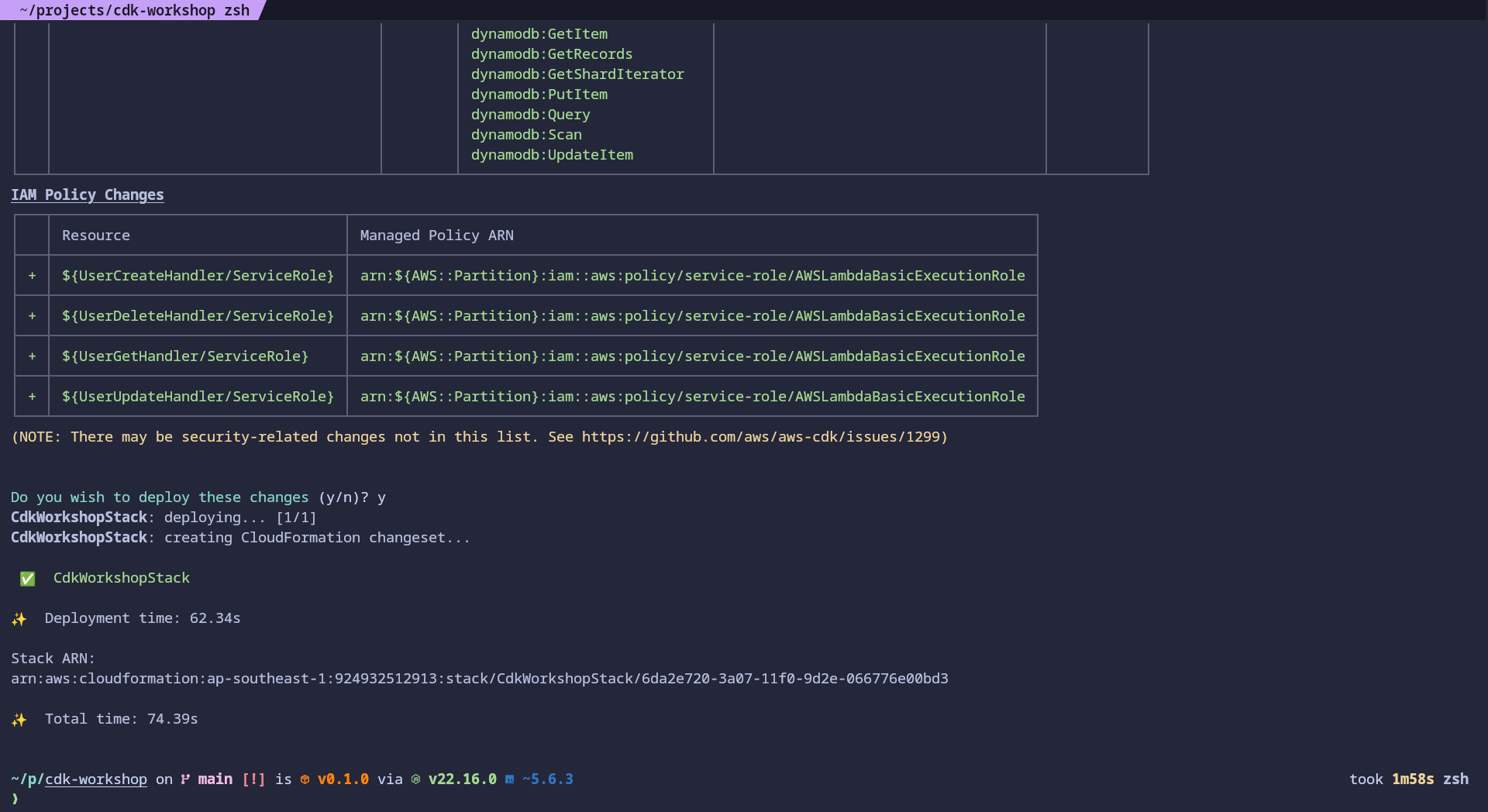Click the sparkles icon beside Deployment time
The height and width of the screenshot is (812, 1488).
(x=19, y=618)
